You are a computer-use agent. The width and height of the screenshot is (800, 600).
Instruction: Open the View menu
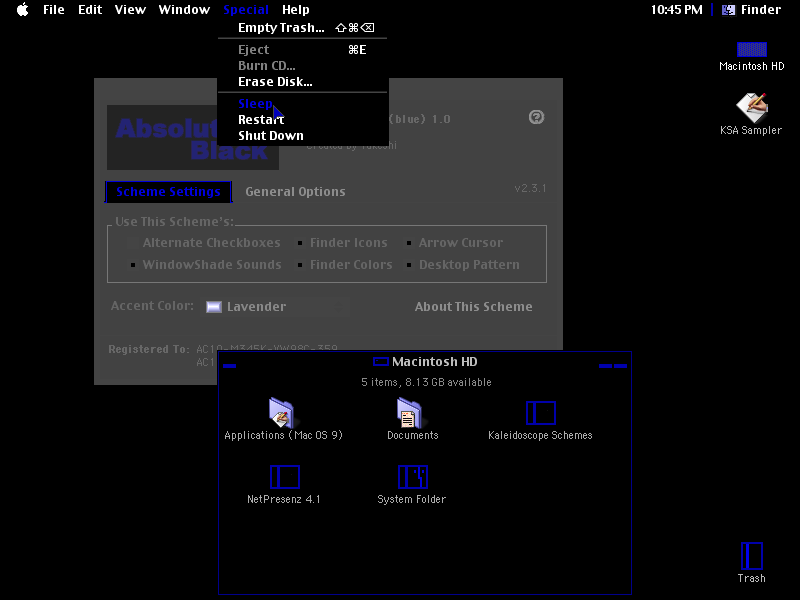tap(130, 10)
